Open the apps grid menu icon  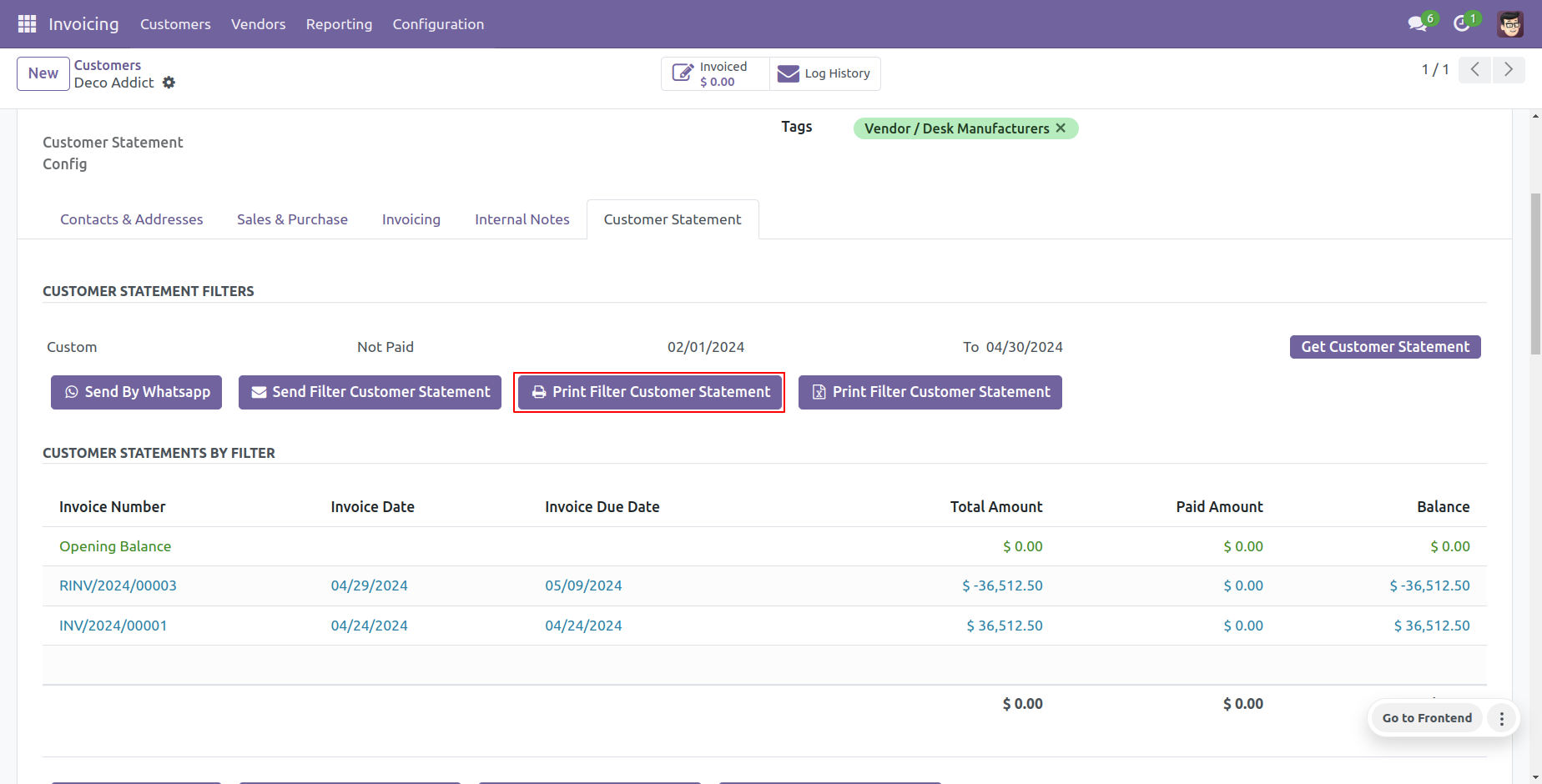[27, 24]
